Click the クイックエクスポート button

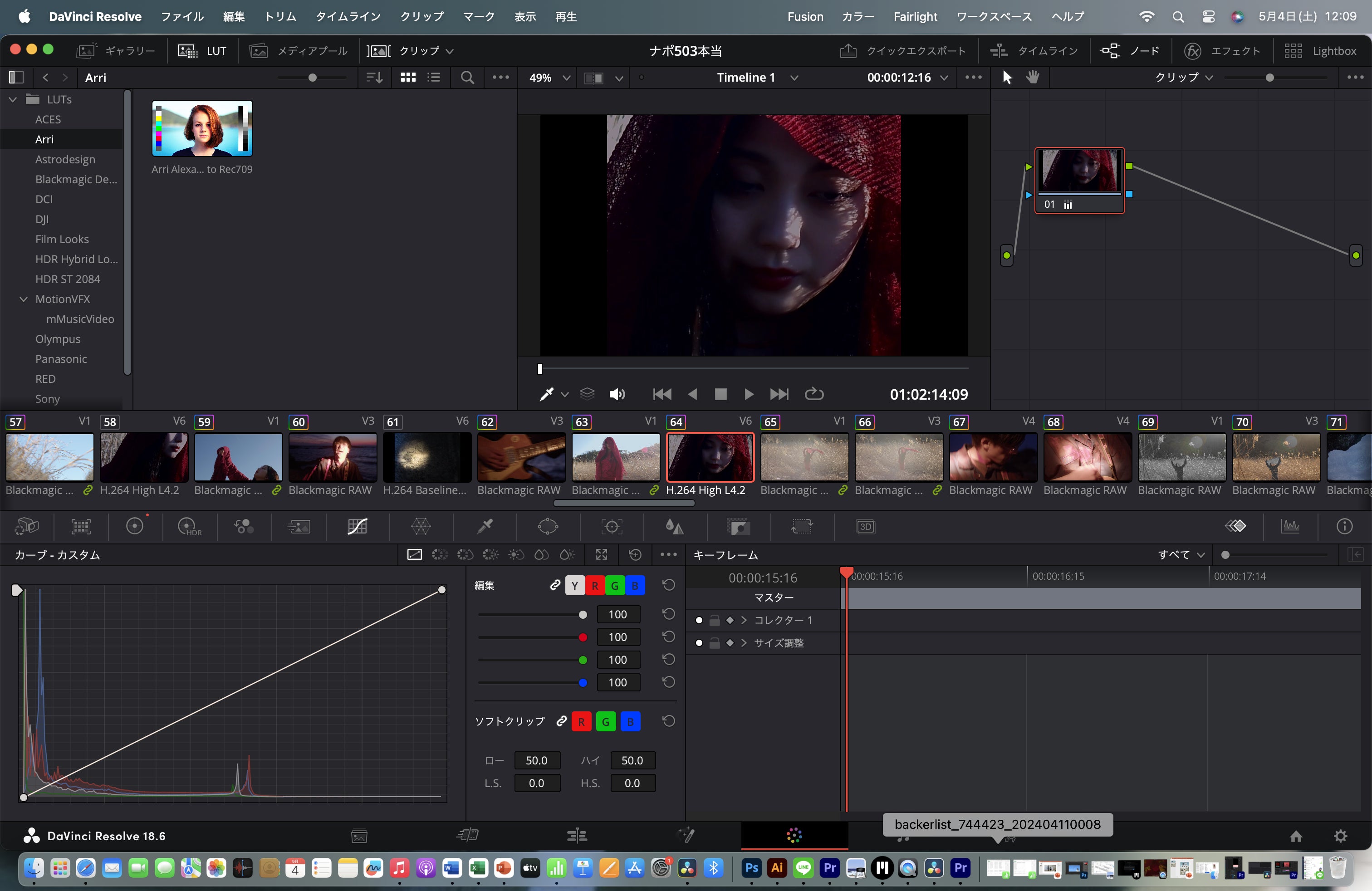pyautogui.click(x=903, y=51)
